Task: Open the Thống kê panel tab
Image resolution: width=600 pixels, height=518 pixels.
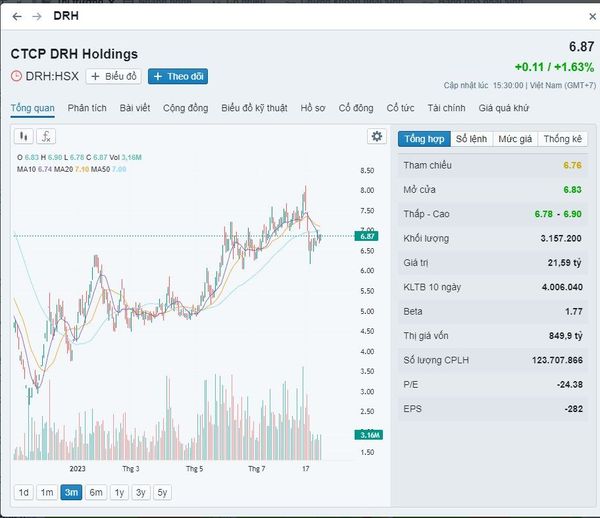Action: coord(562,139)
